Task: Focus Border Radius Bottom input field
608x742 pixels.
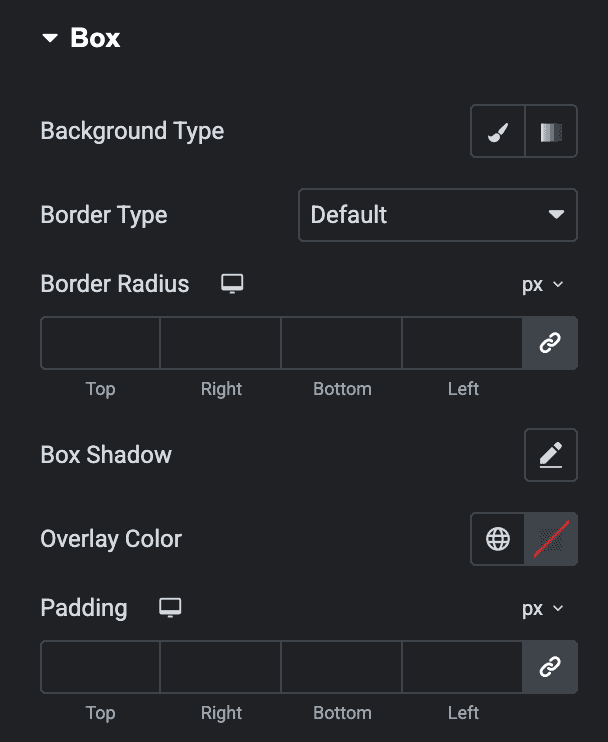Action: (x=342, y=343)
